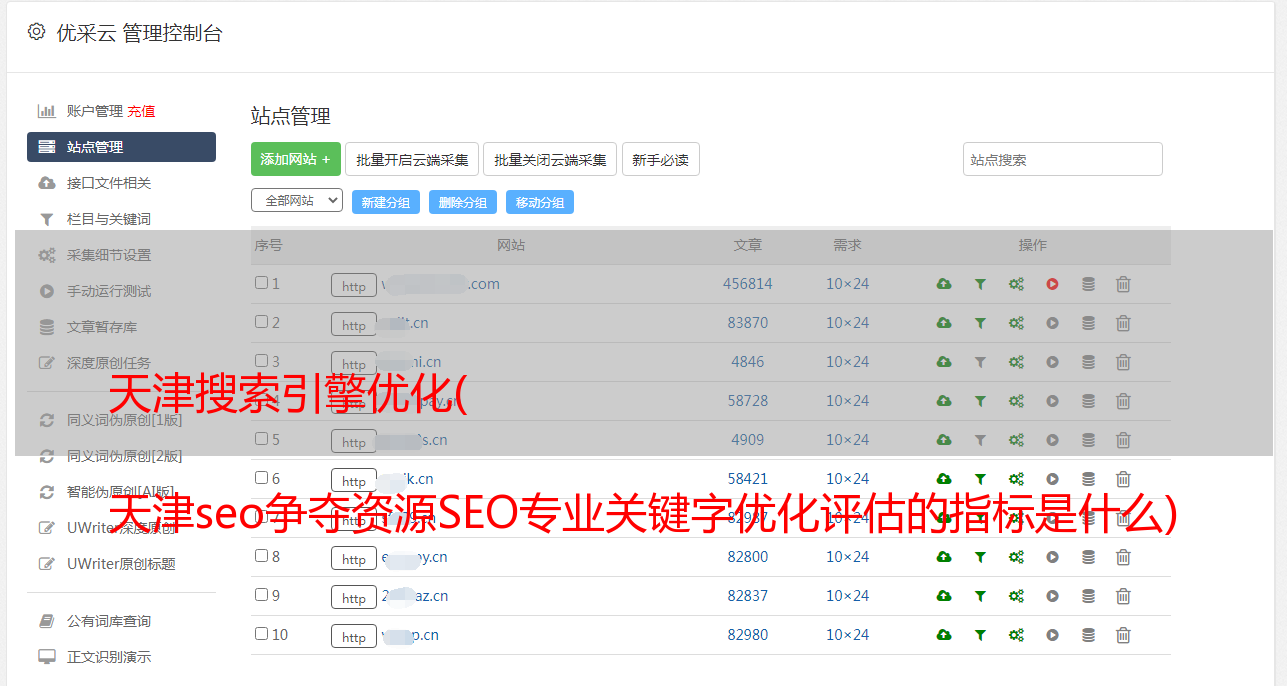The width and height of the screenshot is (1287, 686).
Task: Click the 10×24 value in row 9
Action: (x=848, y=596)
